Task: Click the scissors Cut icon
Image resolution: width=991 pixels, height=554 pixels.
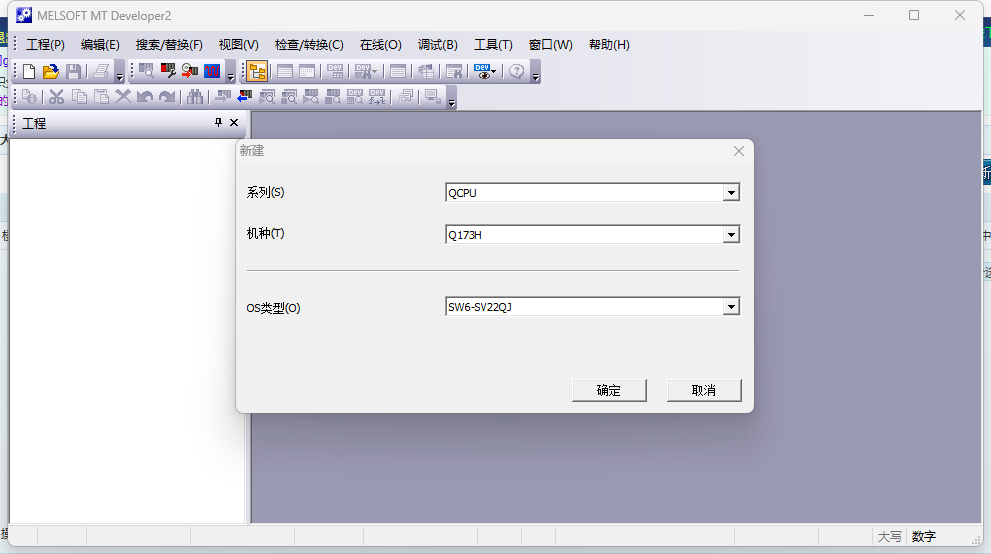Action: [x=56, y=97]
